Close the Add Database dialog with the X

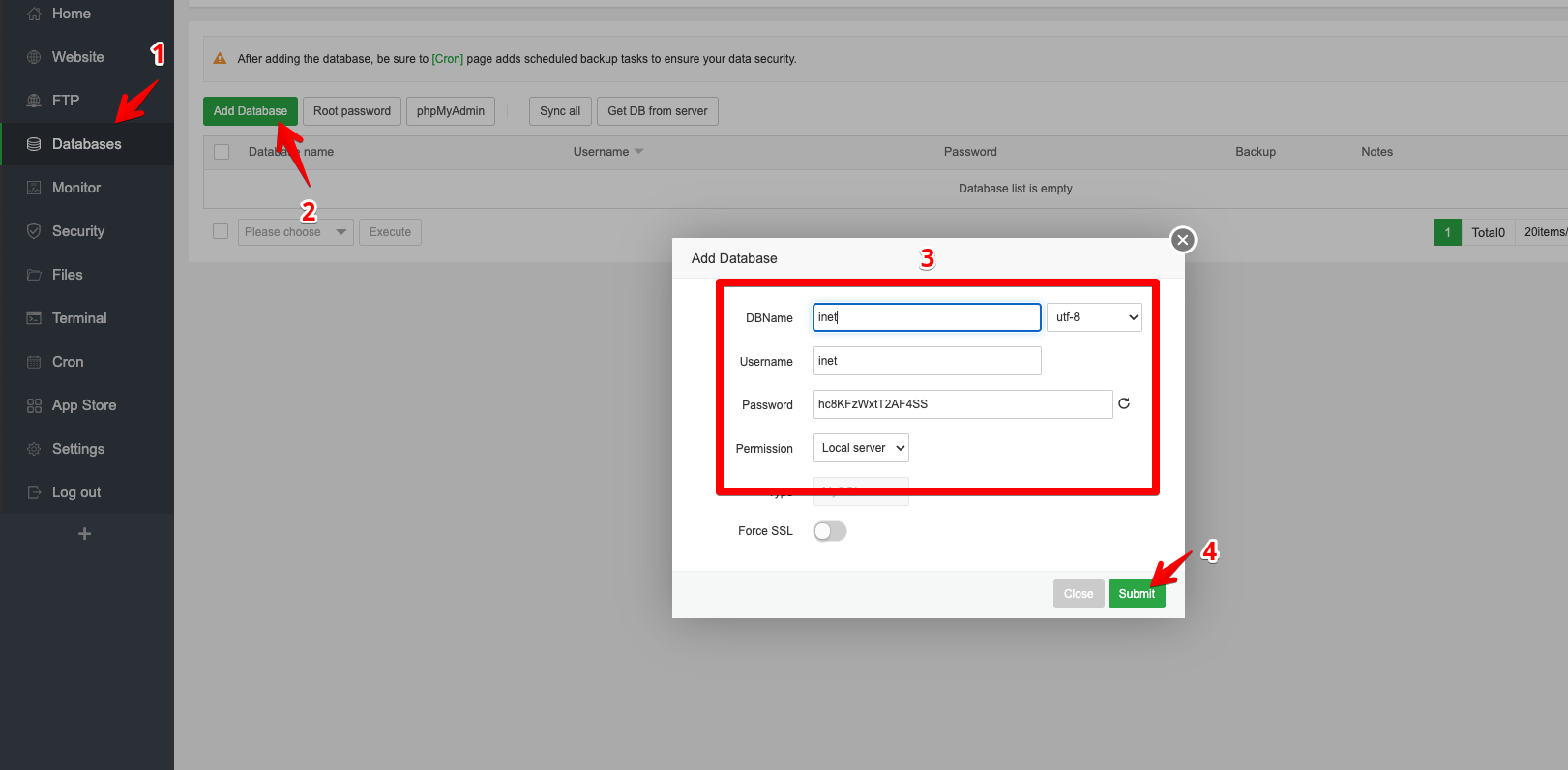[1183, 240]
